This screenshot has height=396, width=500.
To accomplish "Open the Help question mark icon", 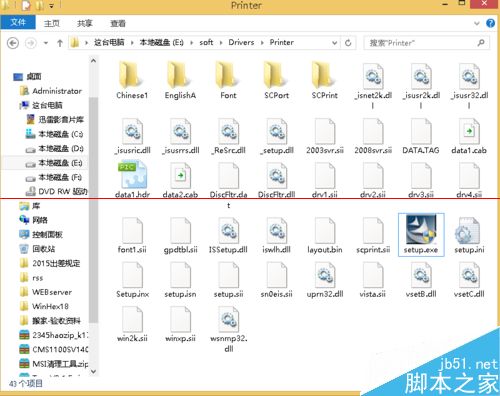I will 490,23.
